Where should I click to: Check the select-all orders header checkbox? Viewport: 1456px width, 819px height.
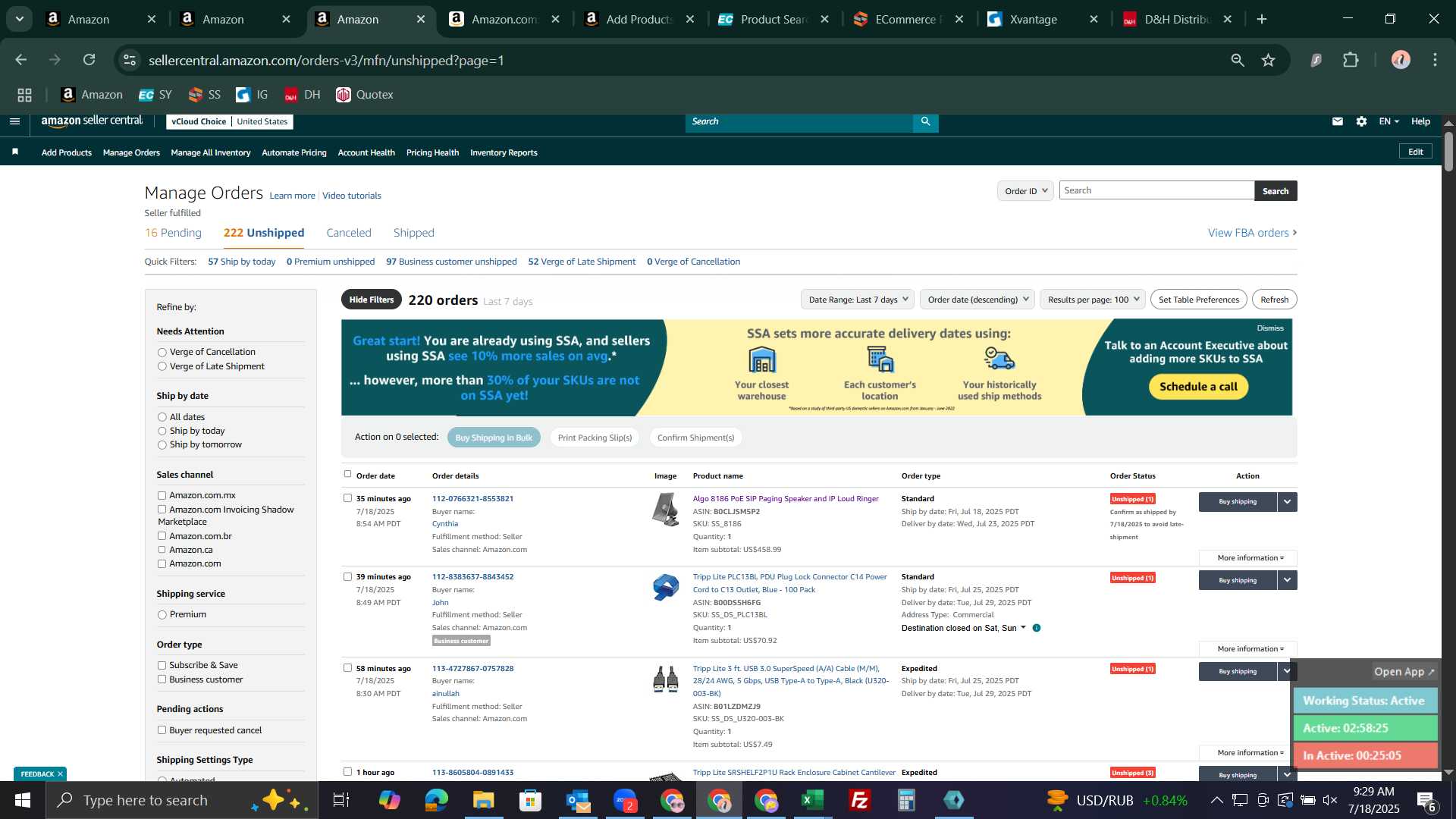click(x=347, y=475)
